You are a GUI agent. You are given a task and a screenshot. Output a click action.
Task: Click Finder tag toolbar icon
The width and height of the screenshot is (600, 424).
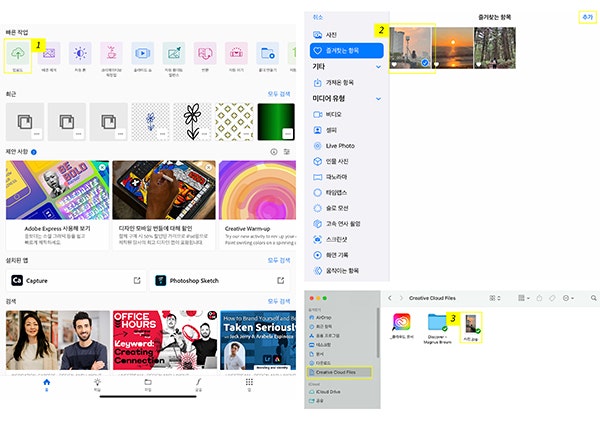[x=552, y=298]
